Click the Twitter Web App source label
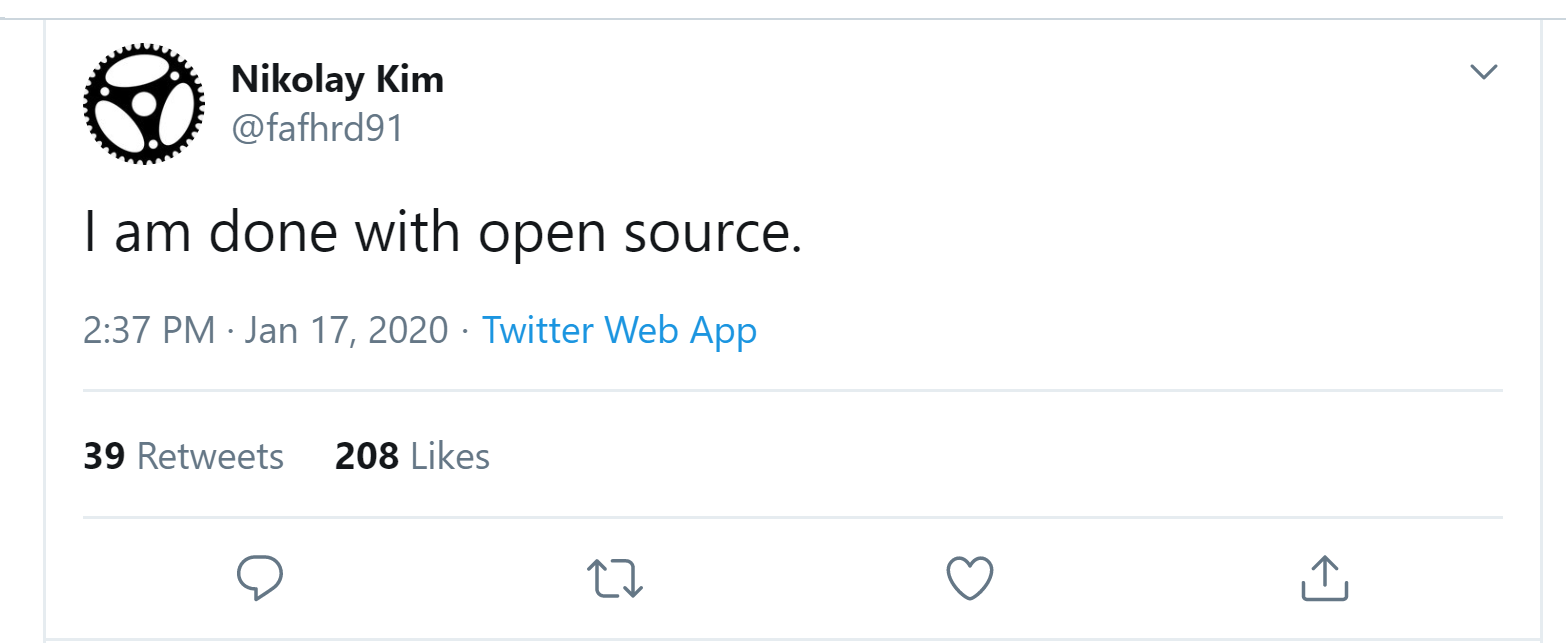The height and width of the screenshot is (643, 1566). (619, 330)
